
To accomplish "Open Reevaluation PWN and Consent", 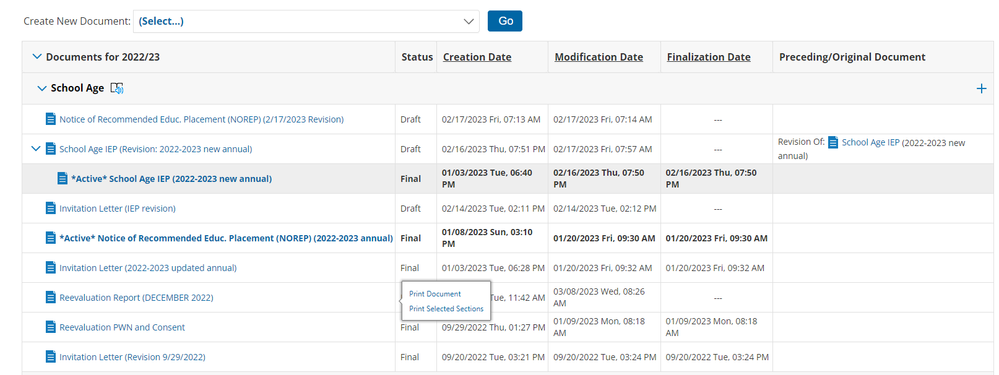I will click(122, 327).
